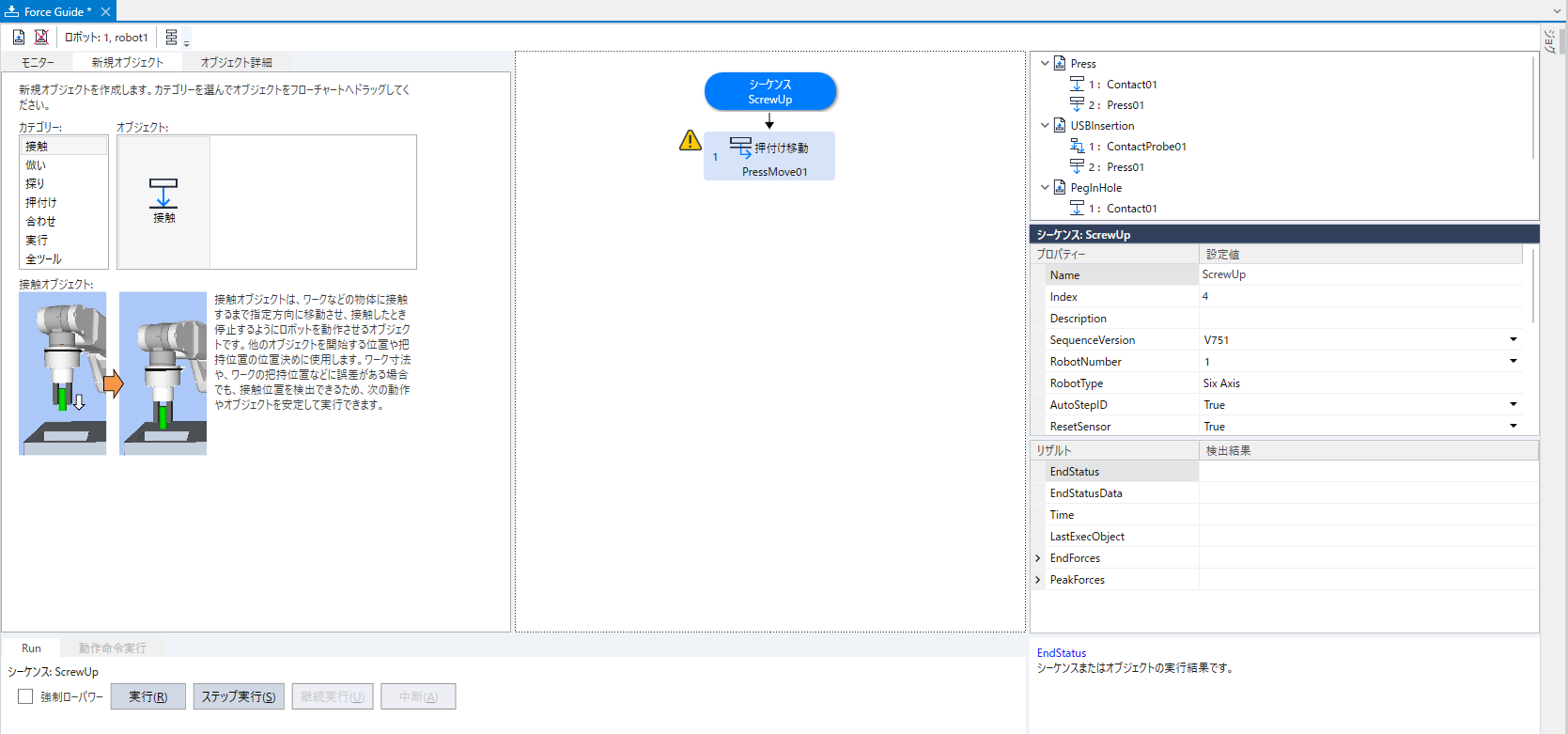Click the ステップ実行(S) step button
Screen dimensions: 1568x734
pyautogui.click(x=239, y=696)
